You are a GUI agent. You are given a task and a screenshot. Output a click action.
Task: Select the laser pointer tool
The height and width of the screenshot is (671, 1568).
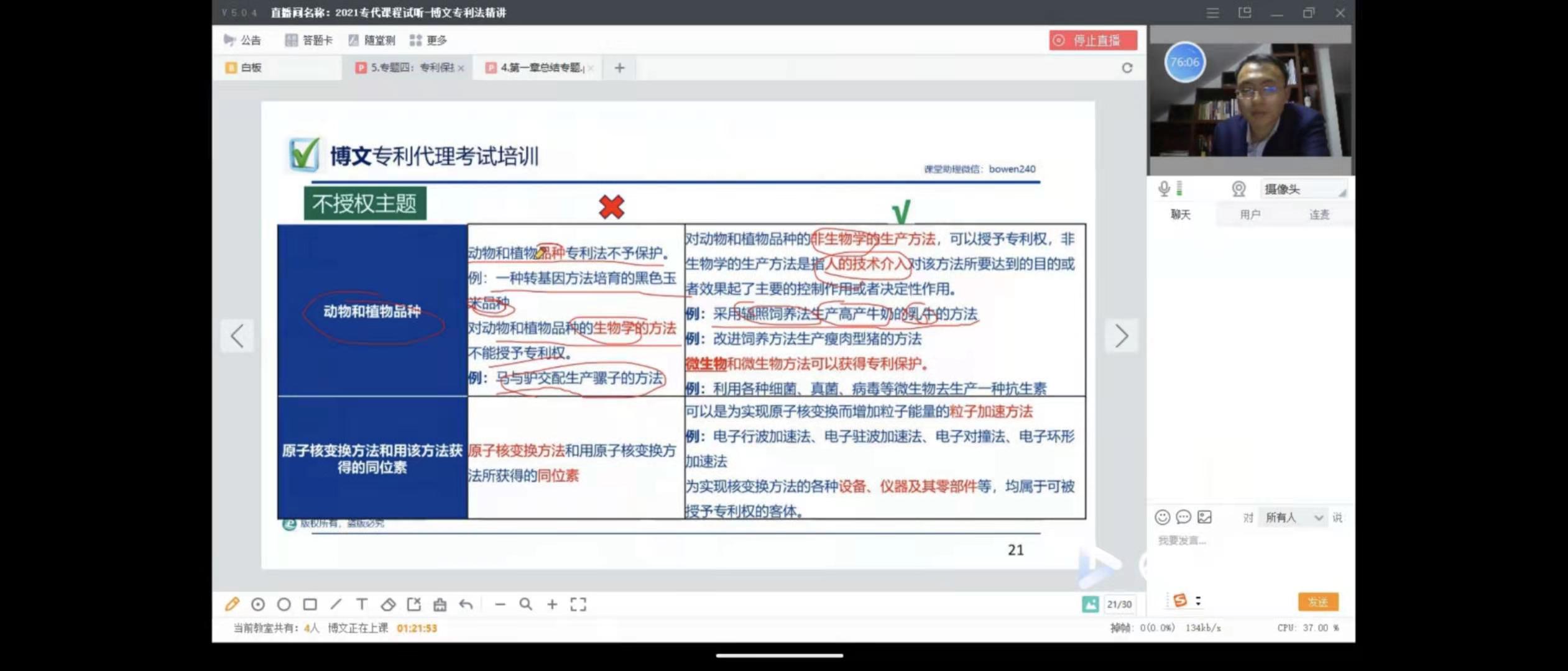coord(258,604)
